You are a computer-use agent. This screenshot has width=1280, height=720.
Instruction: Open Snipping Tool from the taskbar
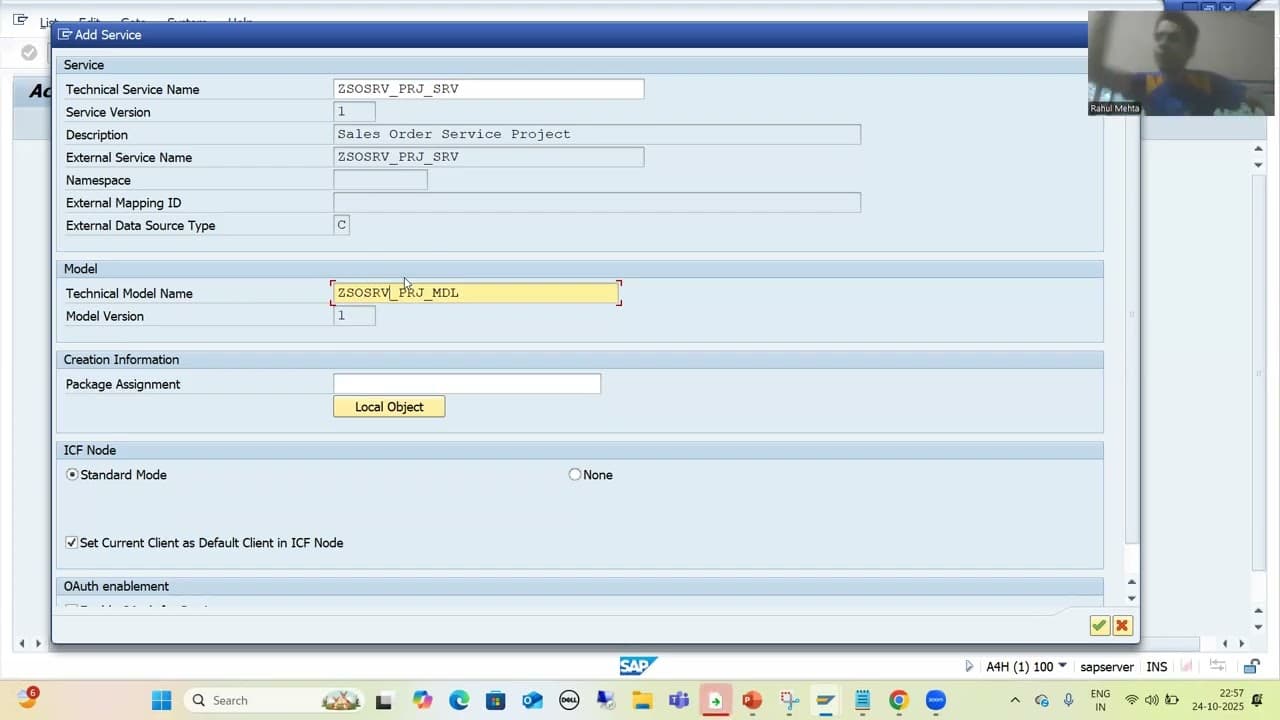789,700
